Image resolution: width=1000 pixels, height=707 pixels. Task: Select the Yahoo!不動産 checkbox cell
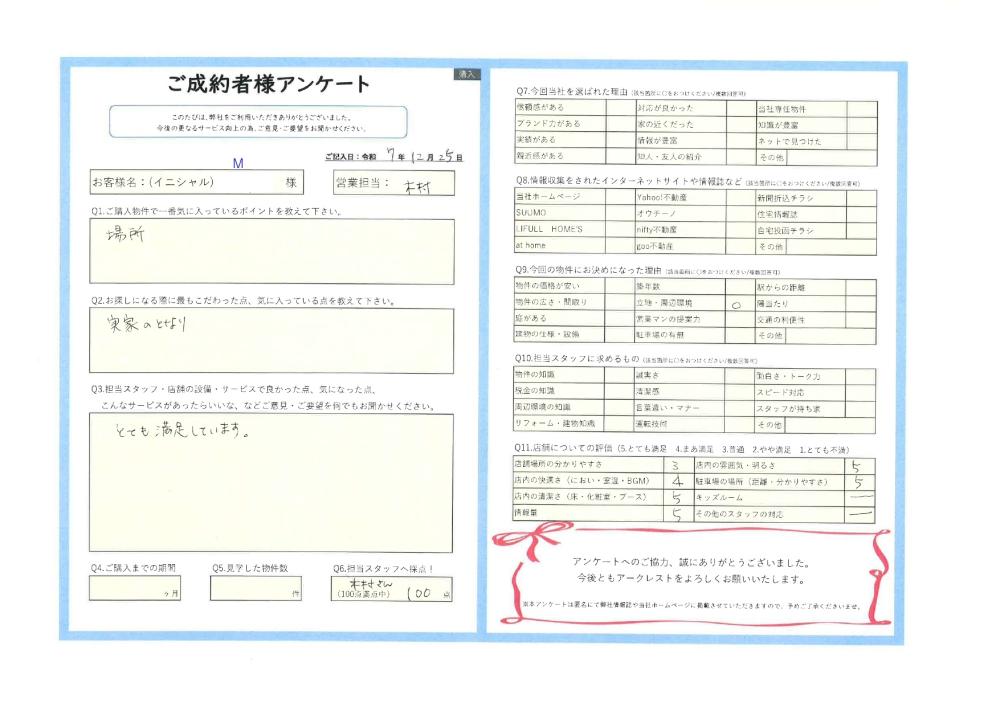[741, 197]
